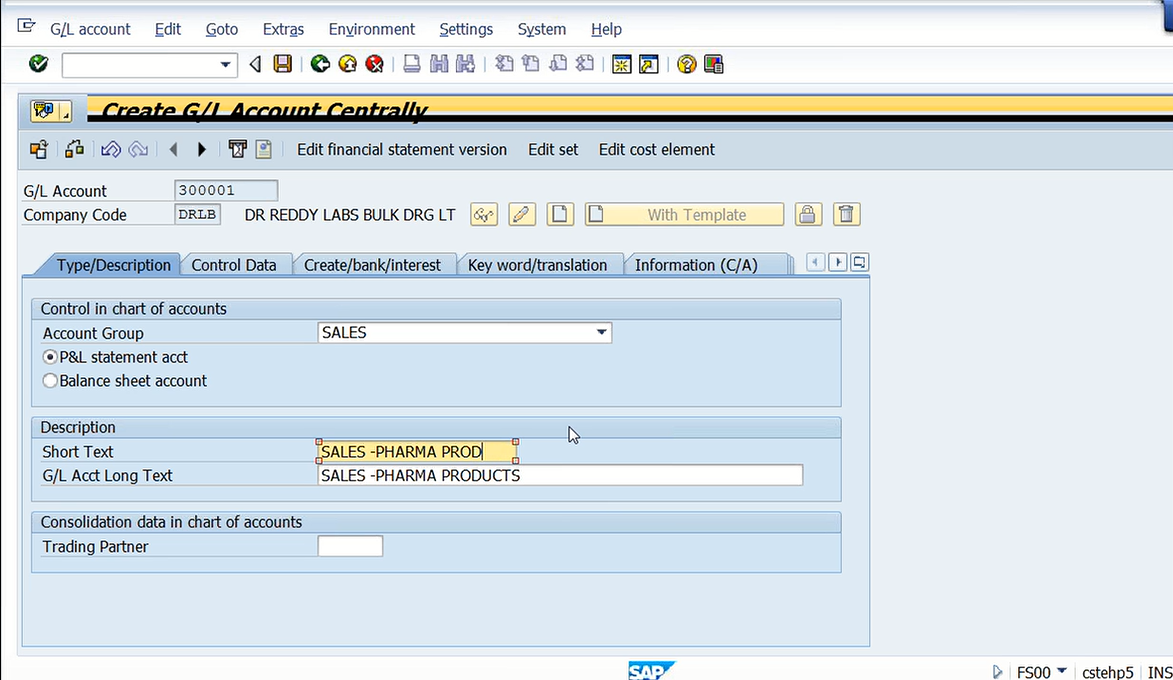
Task: Click the Create Shortcut icon
Action: (x=649, y=64)
